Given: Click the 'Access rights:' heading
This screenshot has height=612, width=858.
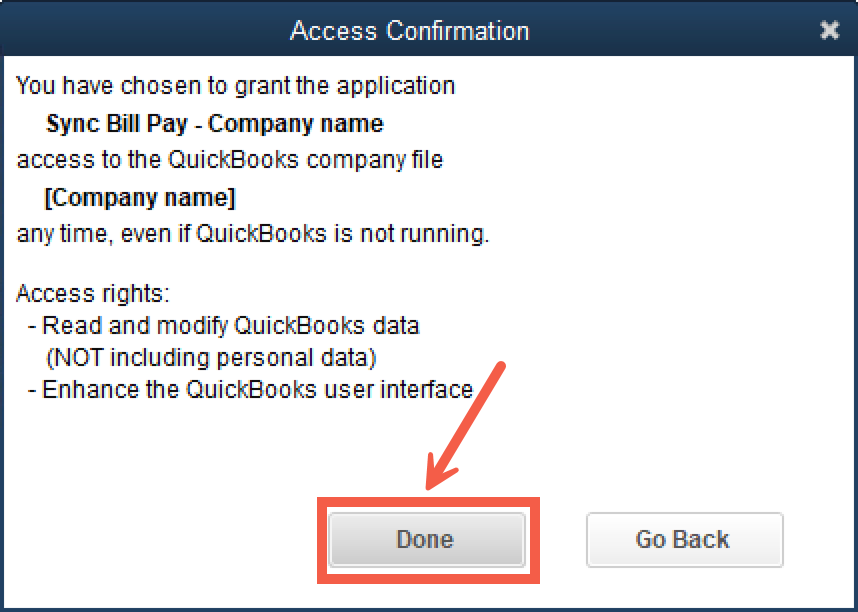Looking at the screenshot, I should 94,295.
